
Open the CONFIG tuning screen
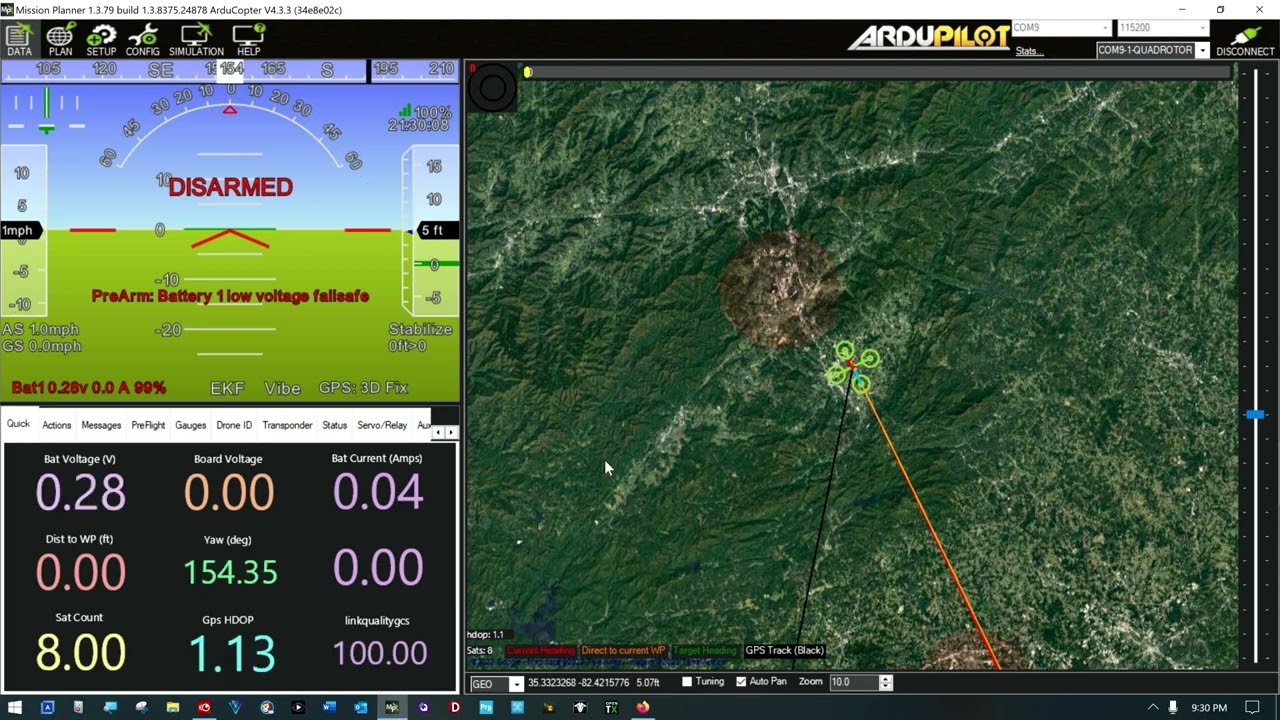pyautogui.click(x=143, y=39)
